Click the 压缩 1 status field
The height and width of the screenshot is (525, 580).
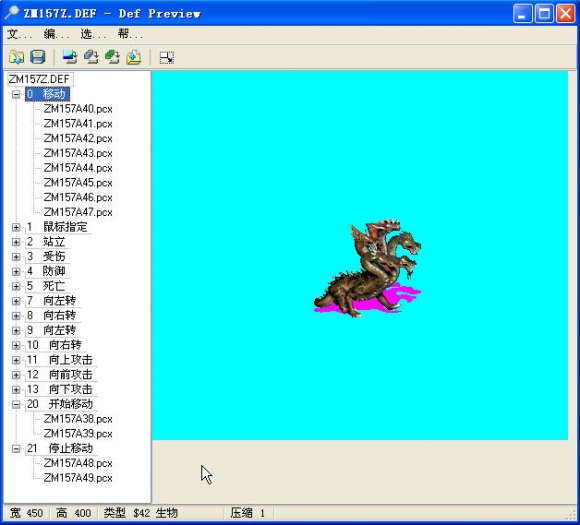coord(248,513)
